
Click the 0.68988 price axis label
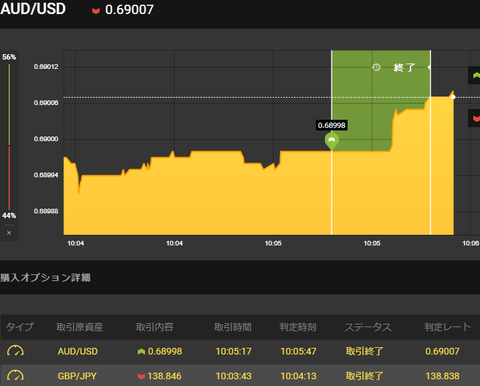[x=46, y=211]
